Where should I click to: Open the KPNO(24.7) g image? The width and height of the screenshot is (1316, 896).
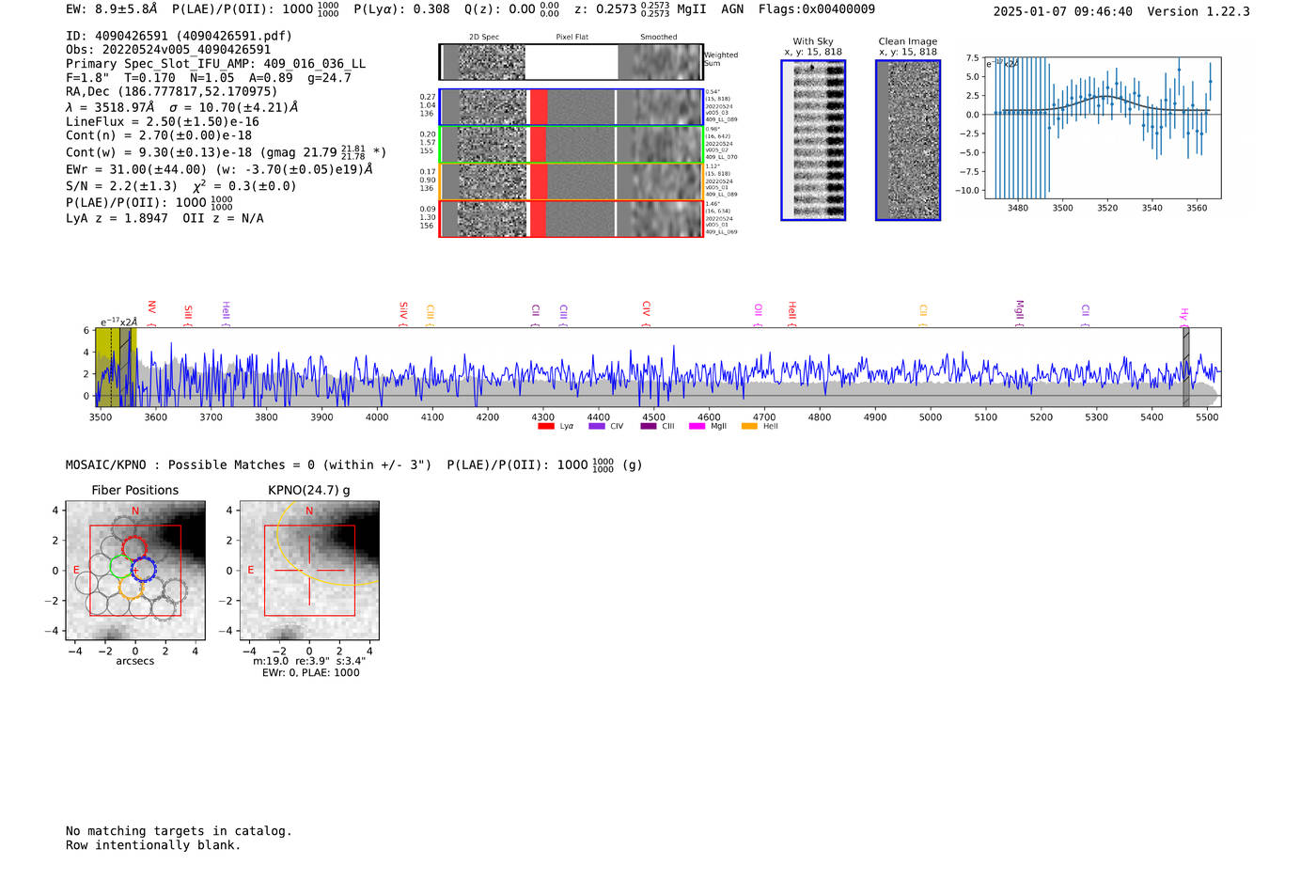click(x=309, y=571)
